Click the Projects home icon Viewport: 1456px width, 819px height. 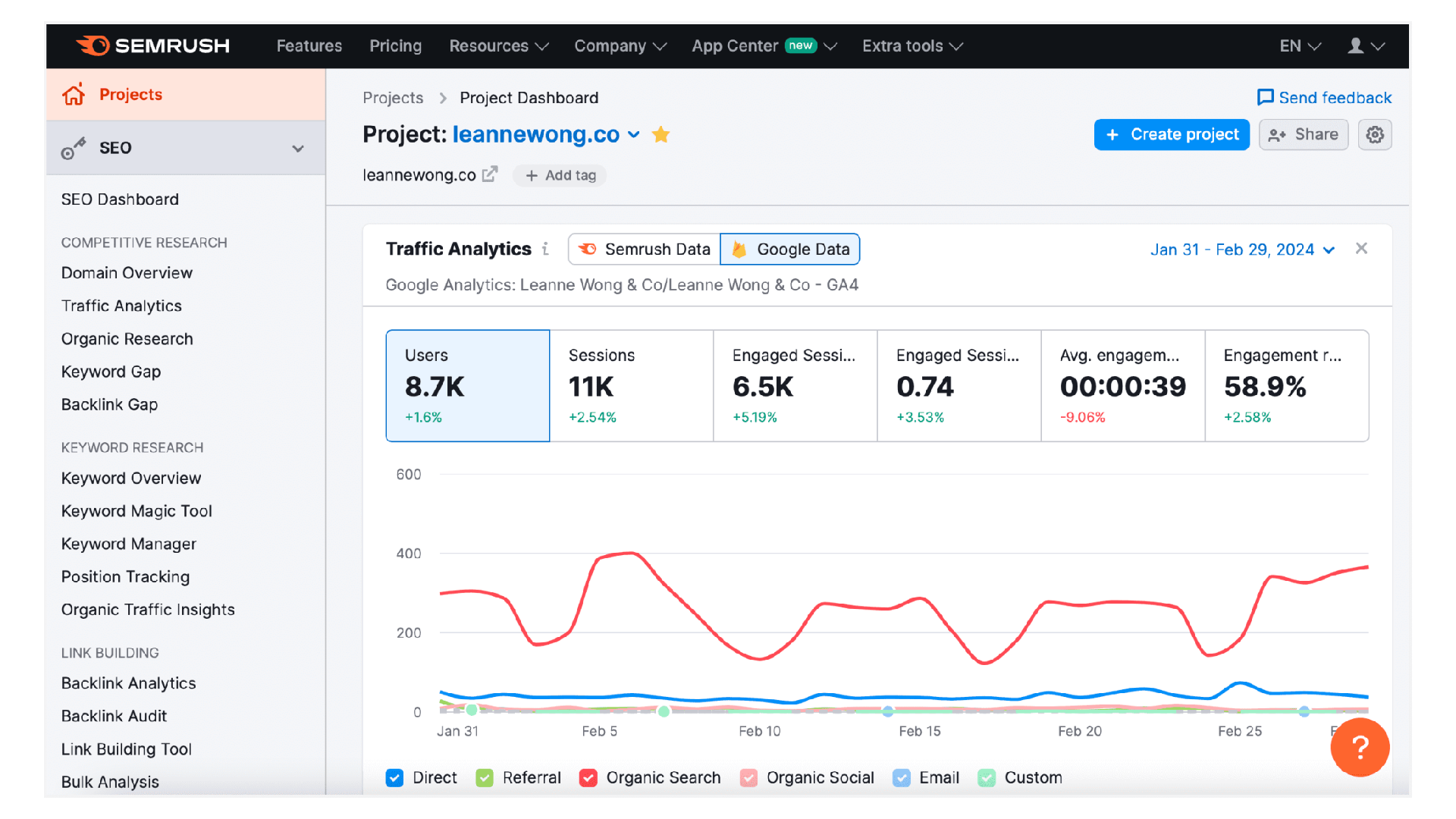pos(74,94)
